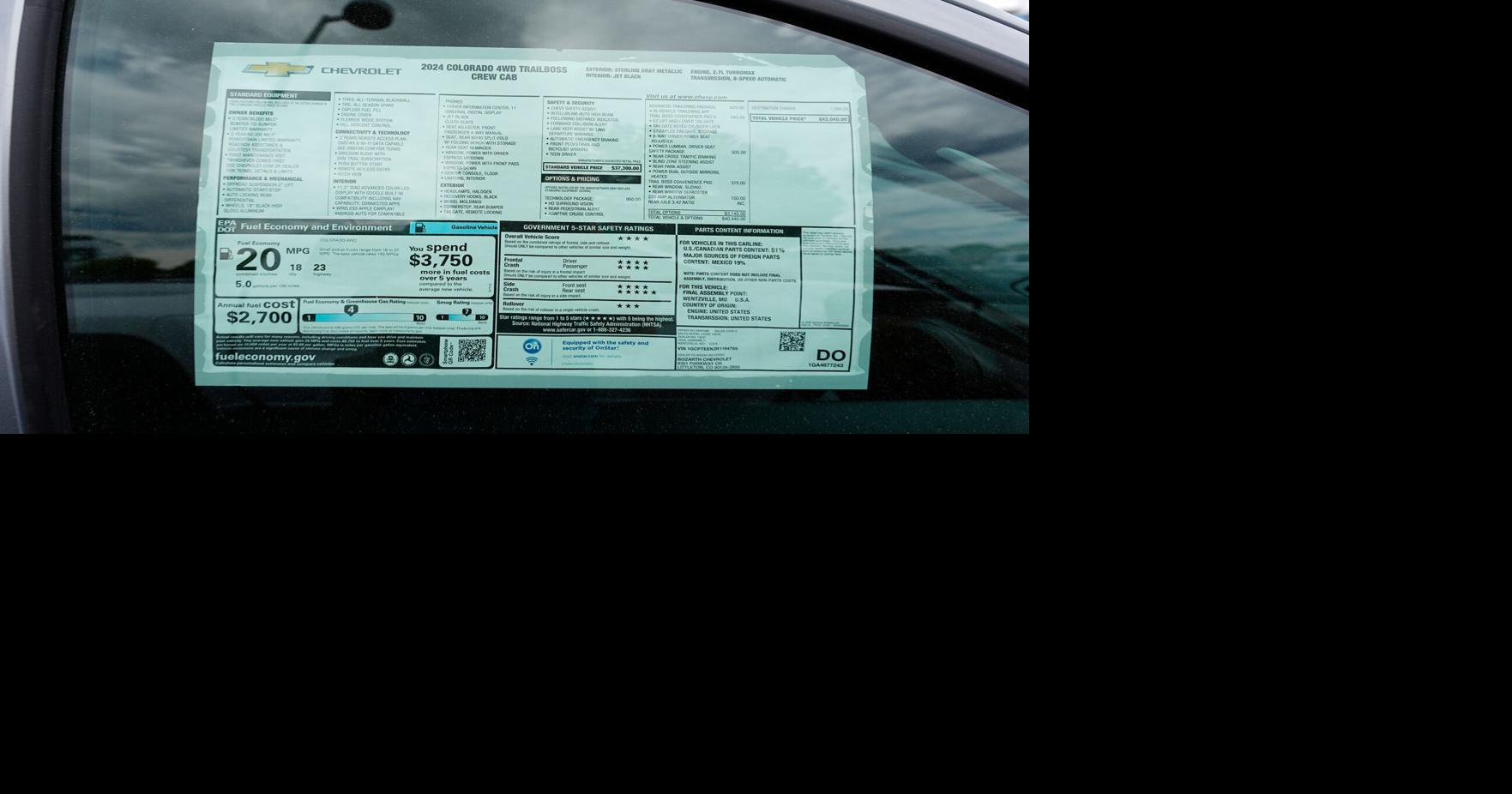The height and width of the screenshot is (794, 1512).
Task: Click the Total Vehicle Price field
Action: pyautogui.click(x=799, y=119)
